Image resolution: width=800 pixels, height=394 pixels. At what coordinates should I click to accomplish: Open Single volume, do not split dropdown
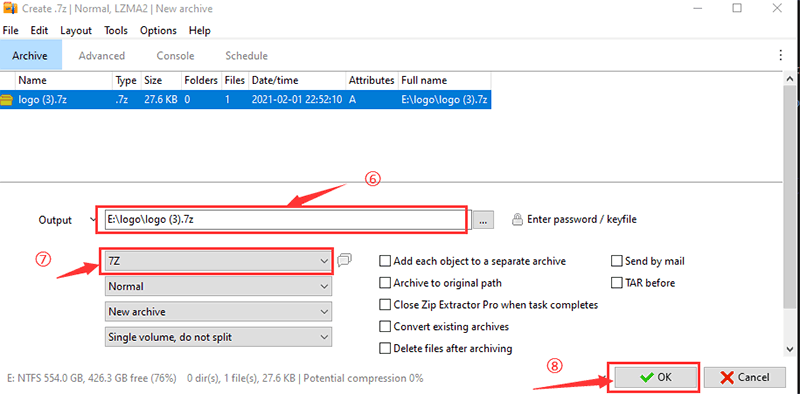click(218, 337)
